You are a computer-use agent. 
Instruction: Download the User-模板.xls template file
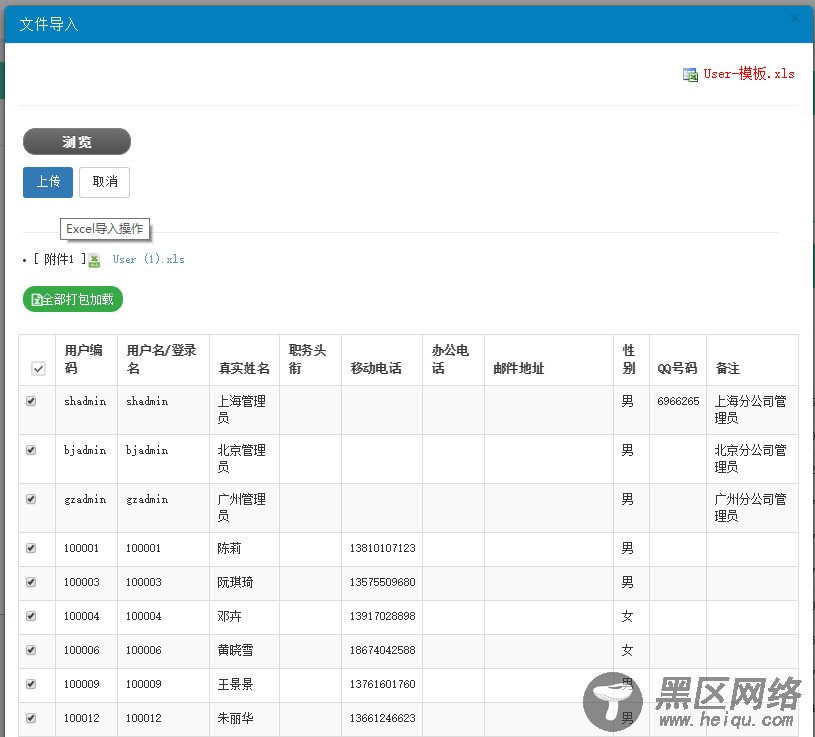(x=748, y=74)
